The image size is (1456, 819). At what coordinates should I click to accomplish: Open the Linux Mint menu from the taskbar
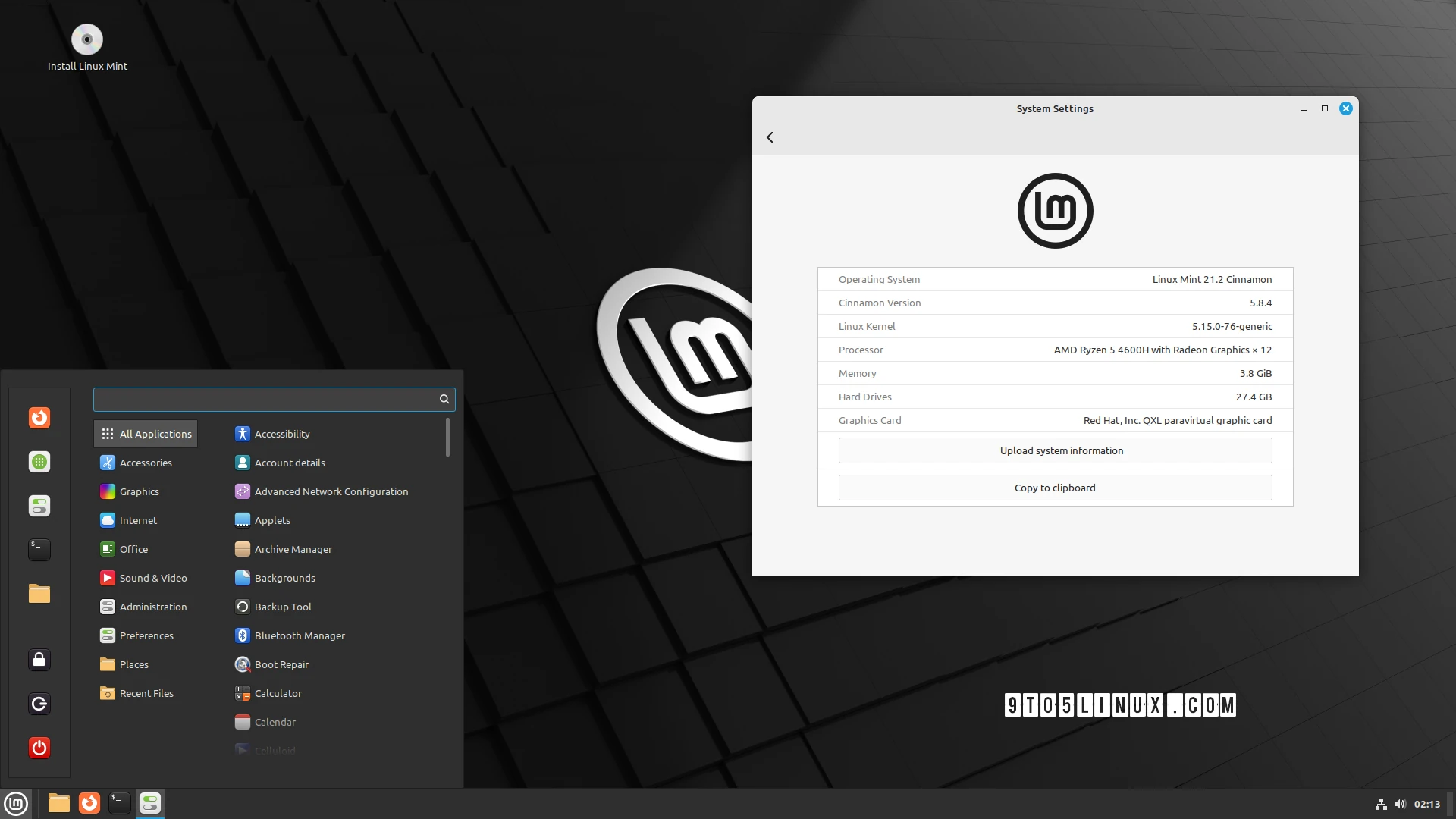[16, 803]
